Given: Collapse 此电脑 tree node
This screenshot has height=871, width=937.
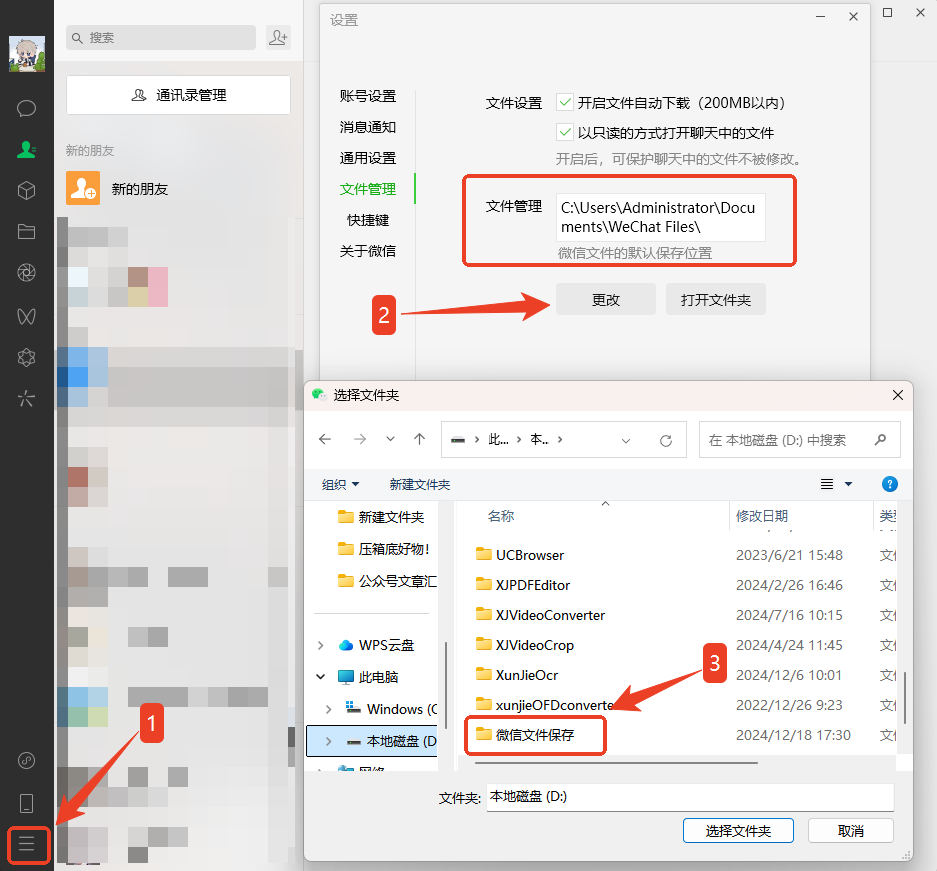Looking at the screenshot, I should coord(320,677).
